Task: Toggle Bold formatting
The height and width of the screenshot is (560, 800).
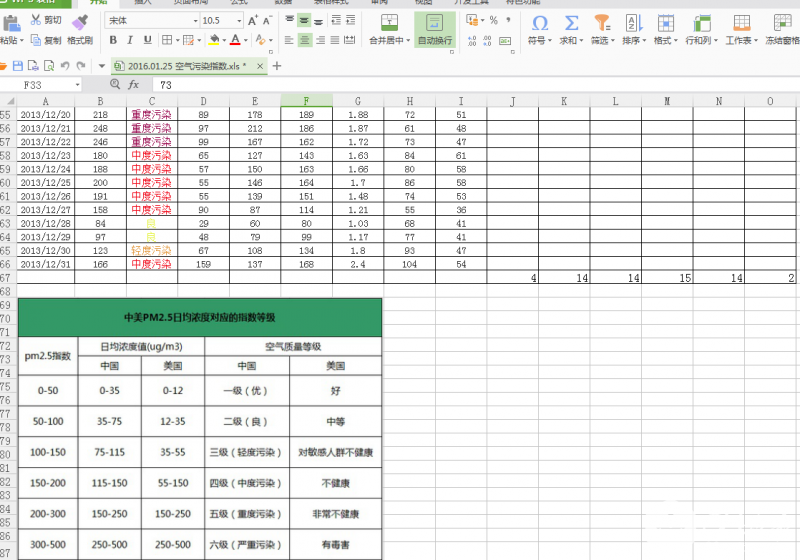Action: click(113, 40)
